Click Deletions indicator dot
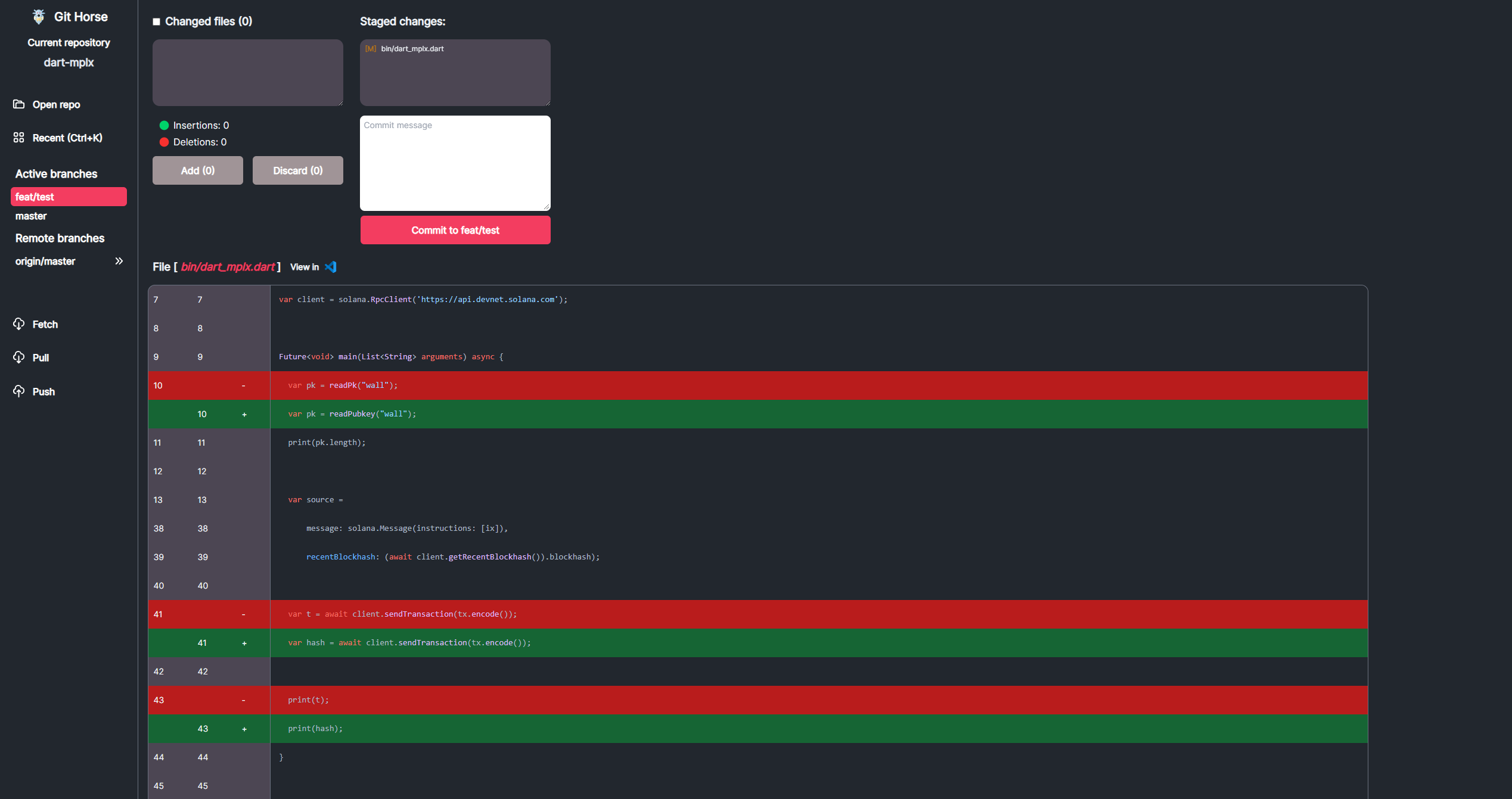Image resolution: width=1512 pixels, height=799 pixels. (x=163, y=142)
